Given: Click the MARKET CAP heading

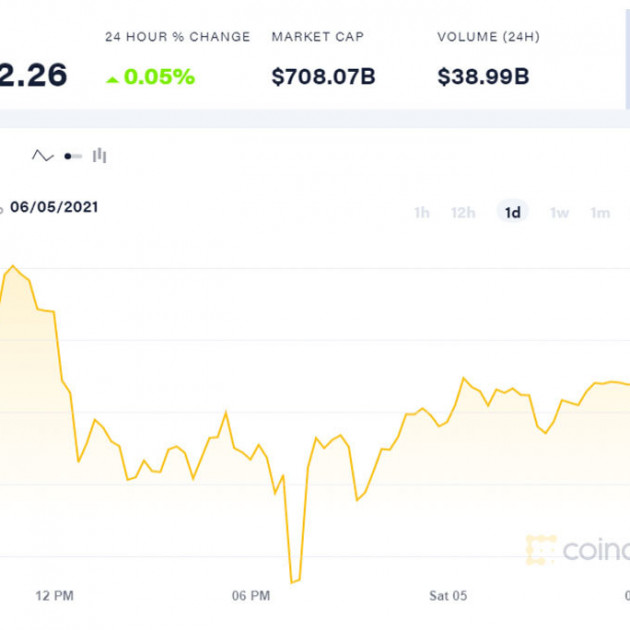Looking at the screenshot, I should (318, 37).
